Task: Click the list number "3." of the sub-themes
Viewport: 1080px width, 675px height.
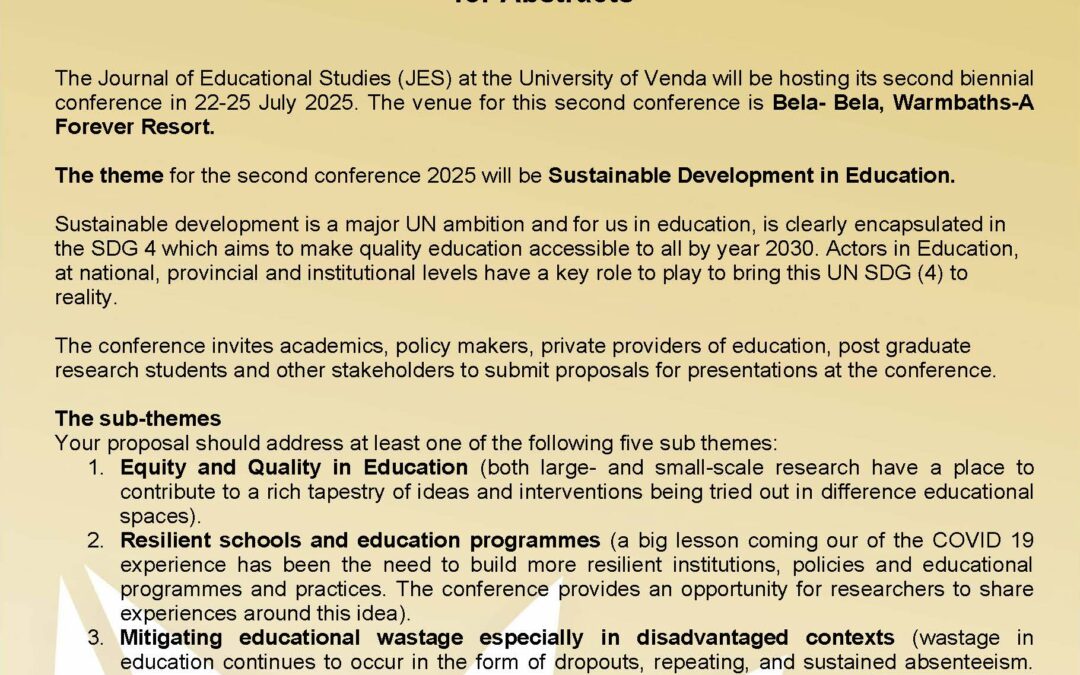Action: pos(96,637)
